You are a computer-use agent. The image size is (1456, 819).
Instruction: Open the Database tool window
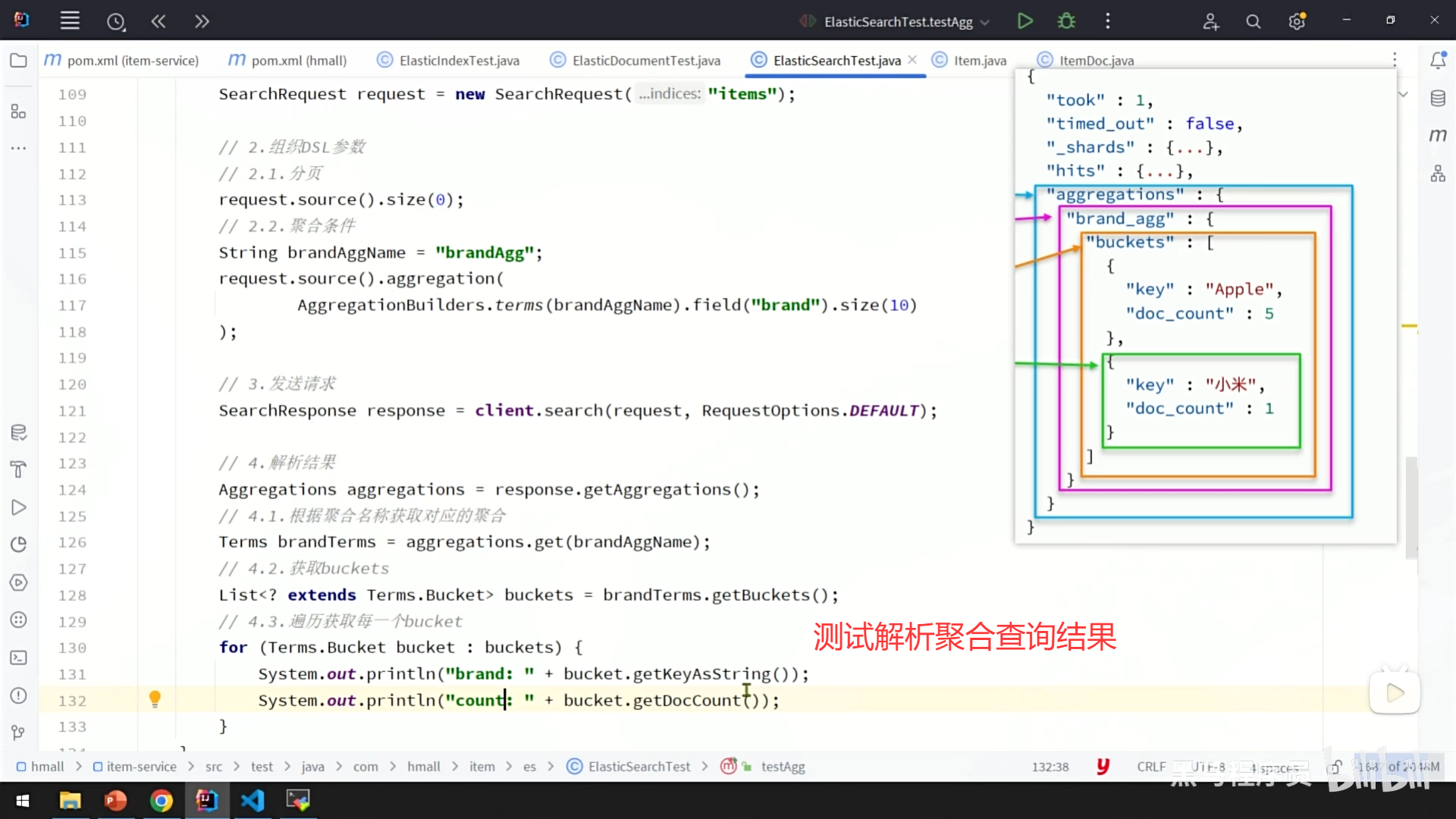(1438, 99)
